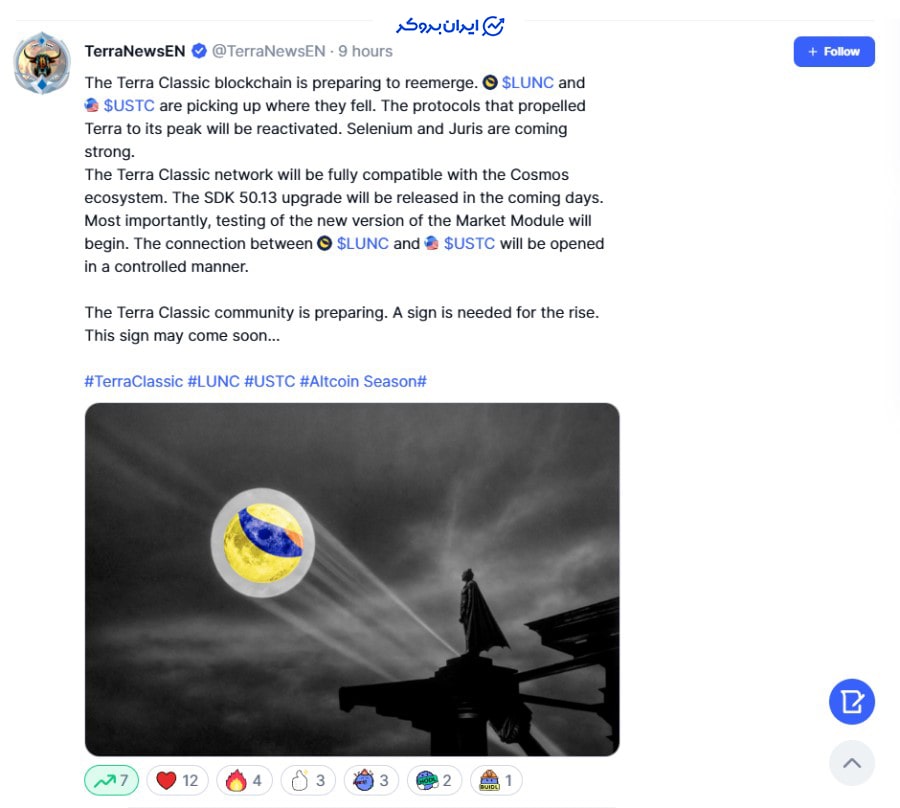Select the BUIDL reaction with count 1
This screenshot has width=900, height=808.
pyautogui.click(x=496, y=780)
